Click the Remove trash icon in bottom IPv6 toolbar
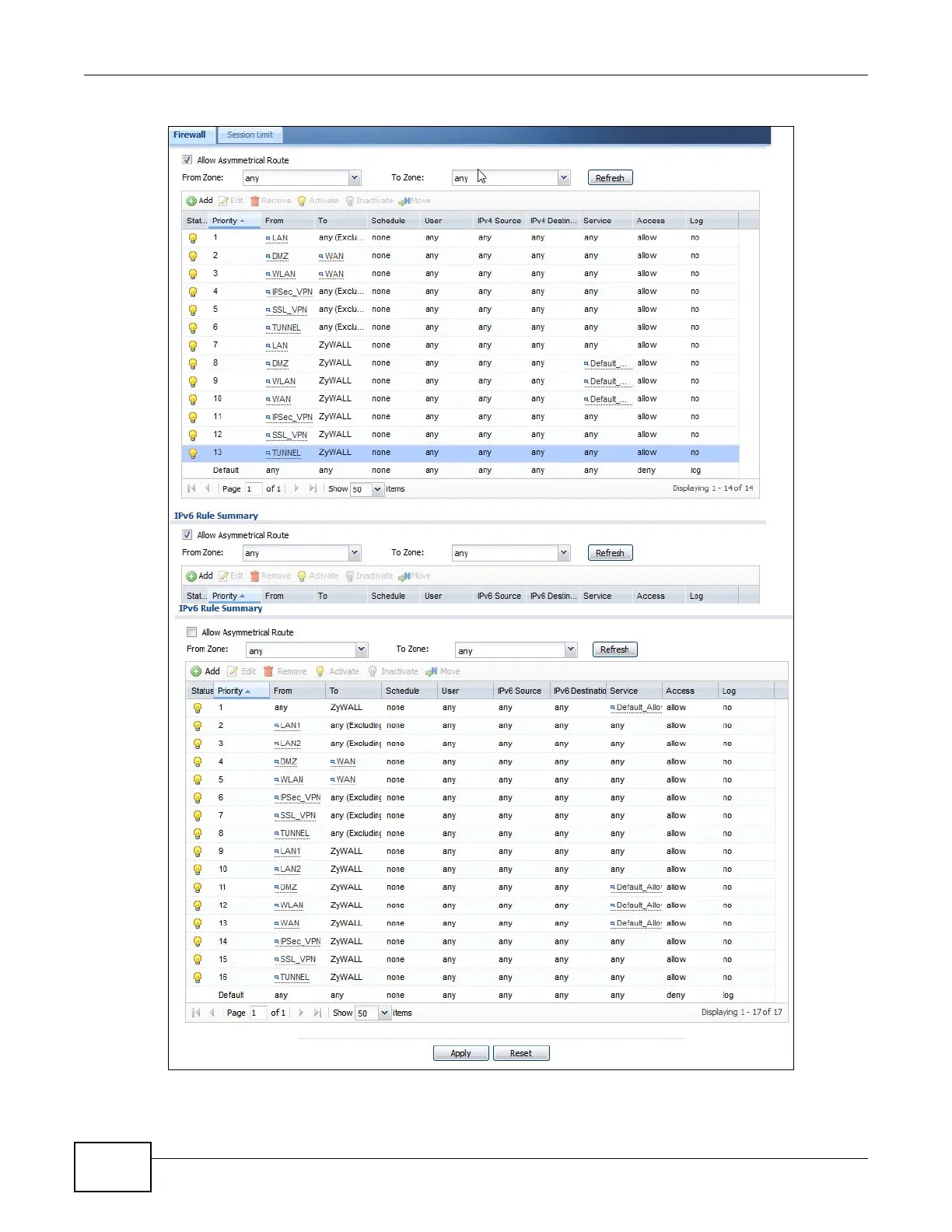Image resolution: width=952 pixels, height=1232 pixels. (x=268, y=672)
